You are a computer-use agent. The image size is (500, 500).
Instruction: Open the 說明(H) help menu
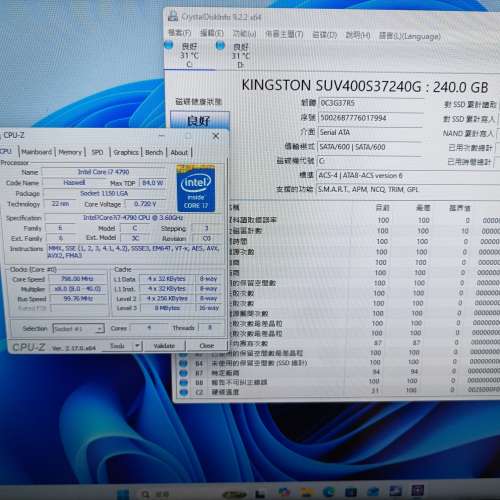(358, 35)
